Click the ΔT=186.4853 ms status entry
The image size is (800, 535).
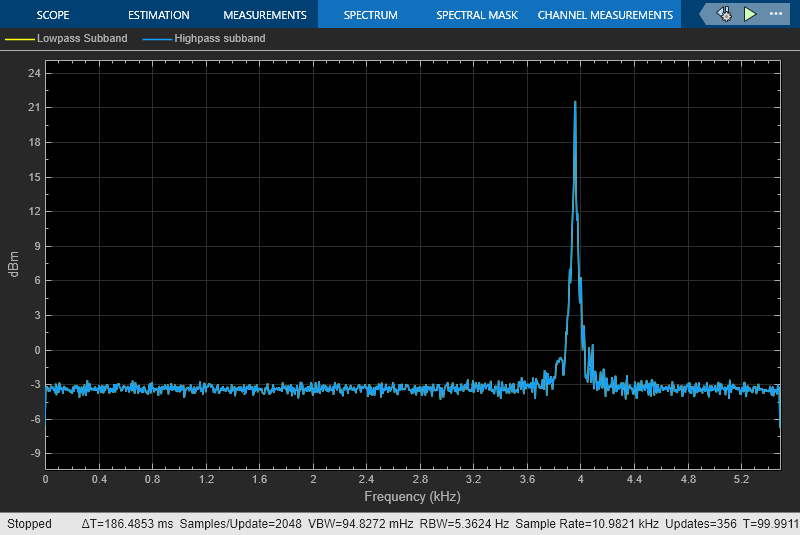[127, 524]
